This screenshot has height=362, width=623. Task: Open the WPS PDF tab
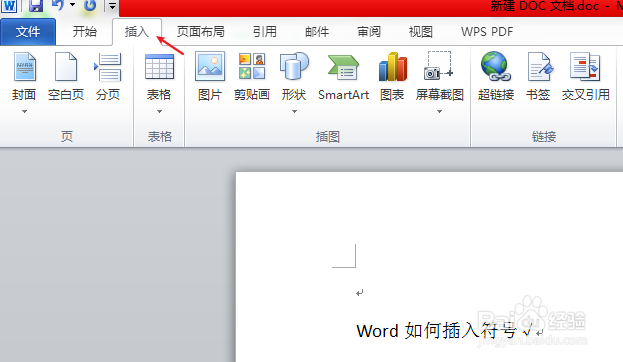(487, 31)
